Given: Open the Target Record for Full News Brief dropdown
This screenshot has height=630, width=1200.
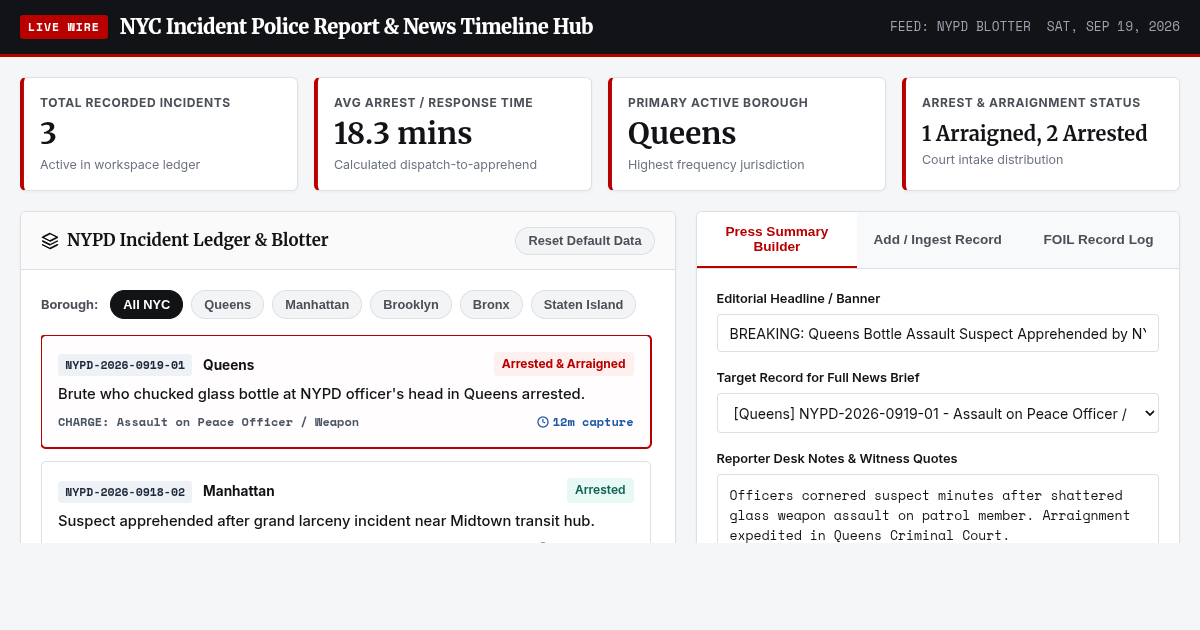Looking at the screenshot, I should tap(938, 413).
